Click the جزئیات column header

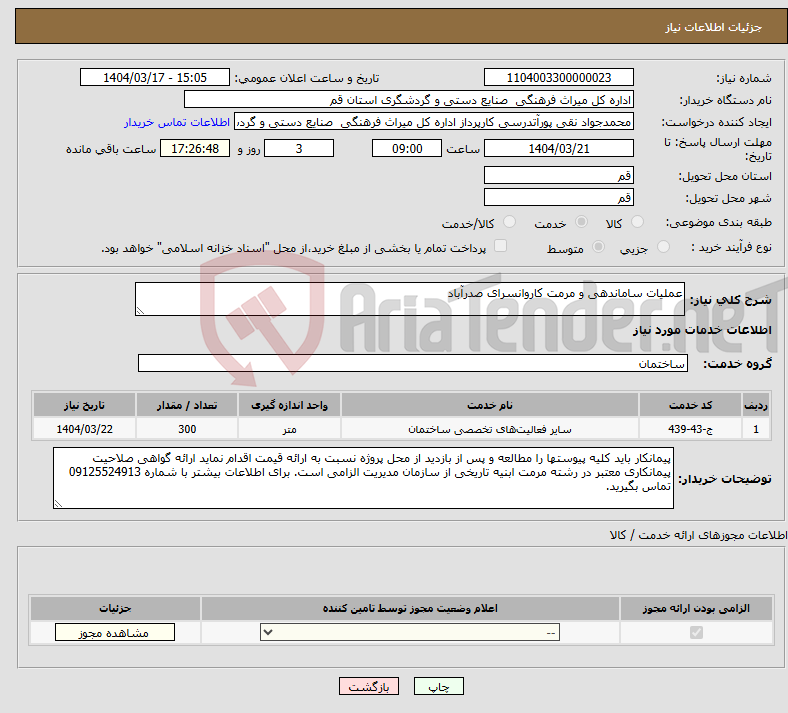pyautogui.click(x=115, y=608)
